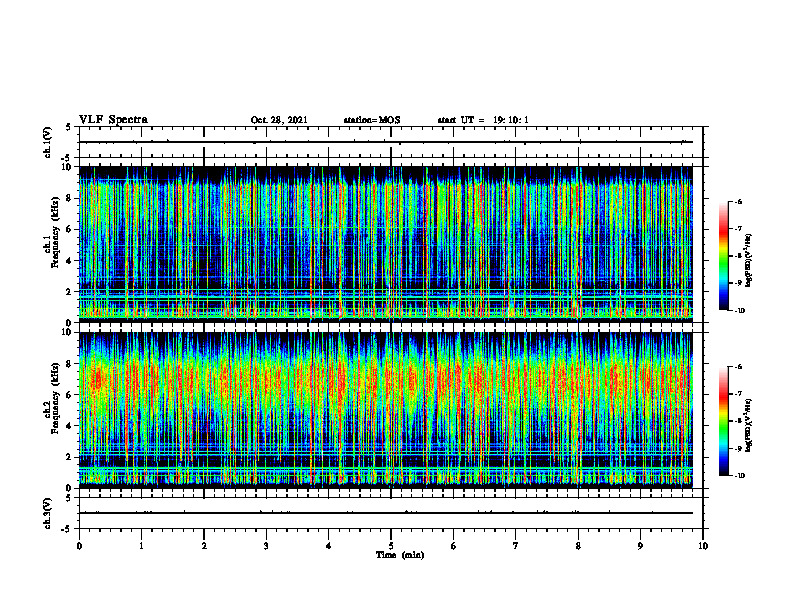
Task: Click the "2" kHz tick of ch.1 spectrogram
Action: click(69, 291)
